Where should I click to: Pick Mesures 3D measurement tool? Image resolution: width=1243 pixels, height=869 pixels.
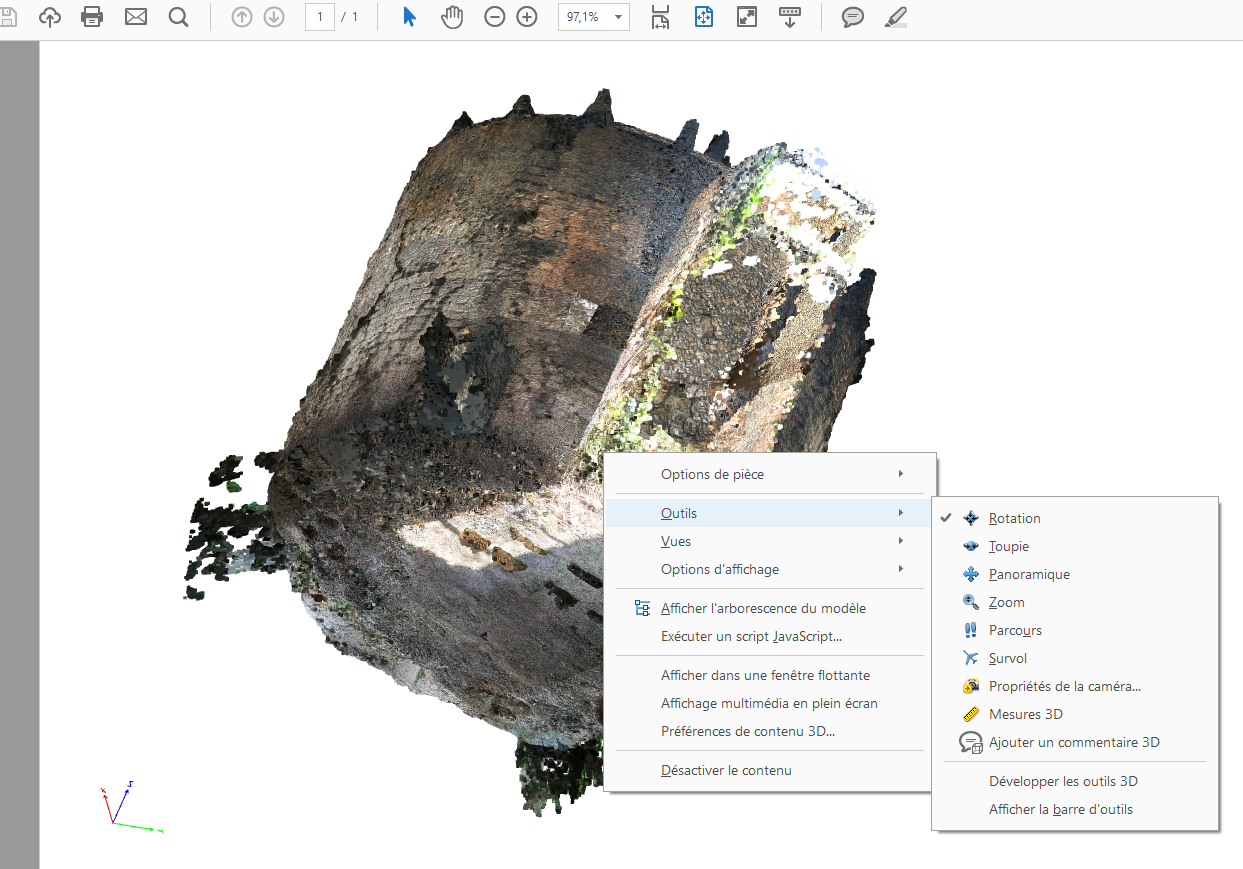pos(1025,714)
